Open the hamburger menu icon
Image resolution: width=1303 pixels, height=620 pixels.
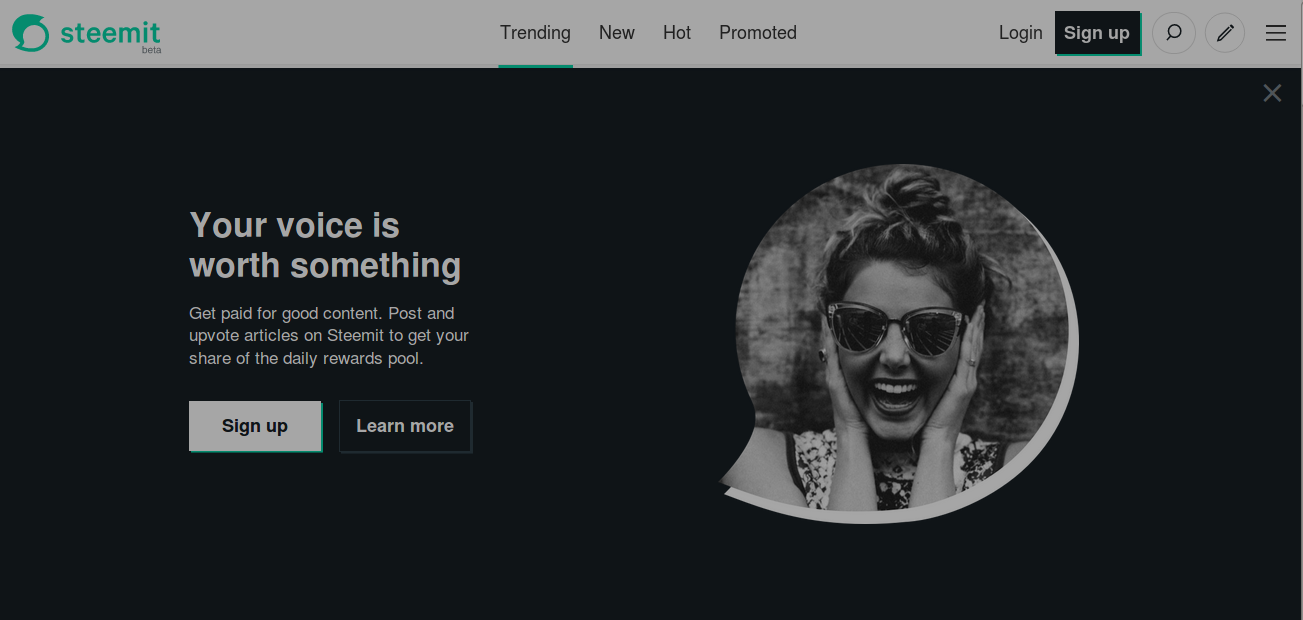point(1276,33)
